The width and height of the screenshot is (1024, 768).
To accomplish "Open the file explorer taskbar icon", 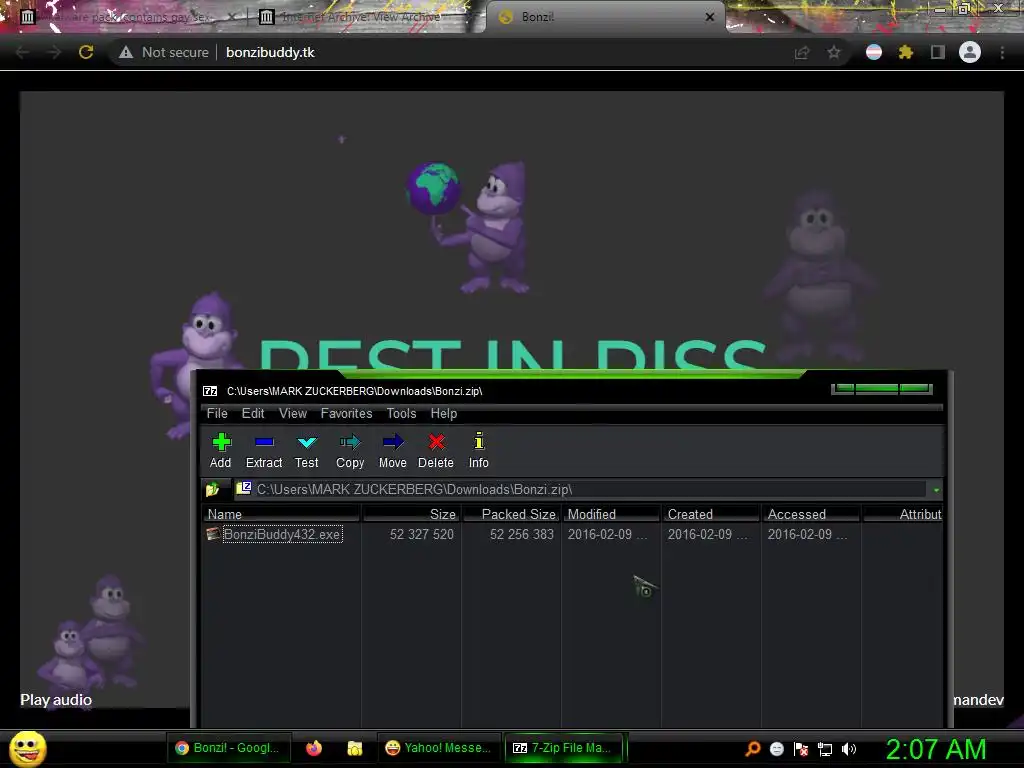I will point(355,748).
